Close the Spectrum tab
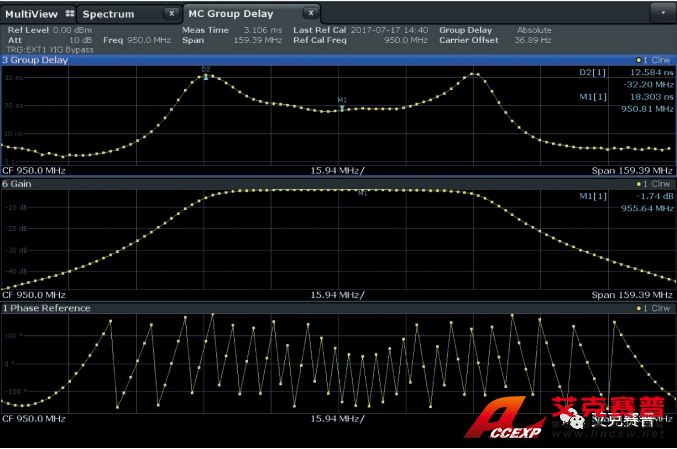 click(x=171, y=14)
